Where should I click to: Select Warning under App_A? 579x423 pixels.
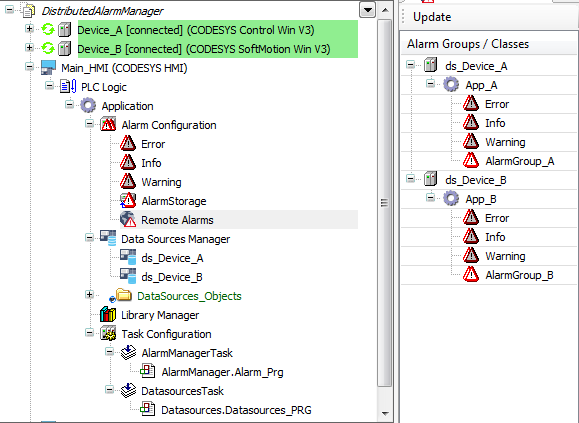pyautogui.click(x=505, y=142)
